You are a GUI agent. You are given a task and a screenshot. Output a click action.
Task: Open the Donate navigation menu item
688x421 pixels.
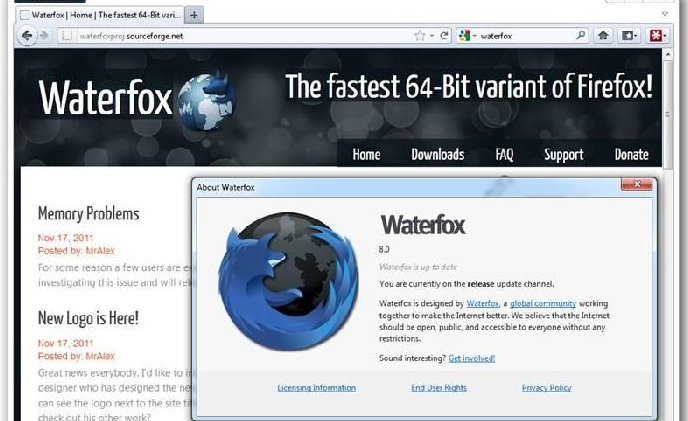click(x=631, y=155)
